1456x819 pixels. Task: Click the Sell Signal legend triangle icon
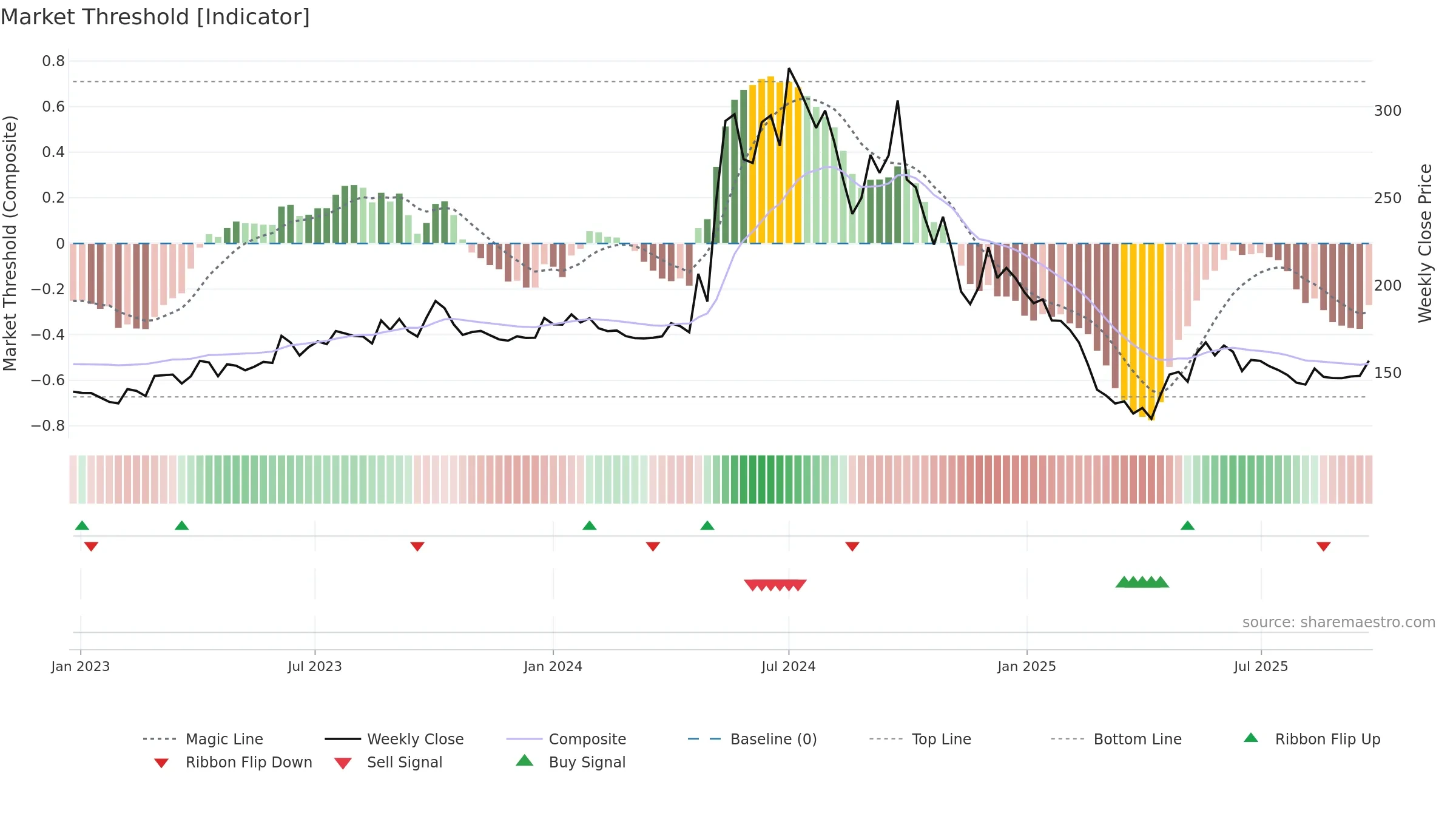343,763
